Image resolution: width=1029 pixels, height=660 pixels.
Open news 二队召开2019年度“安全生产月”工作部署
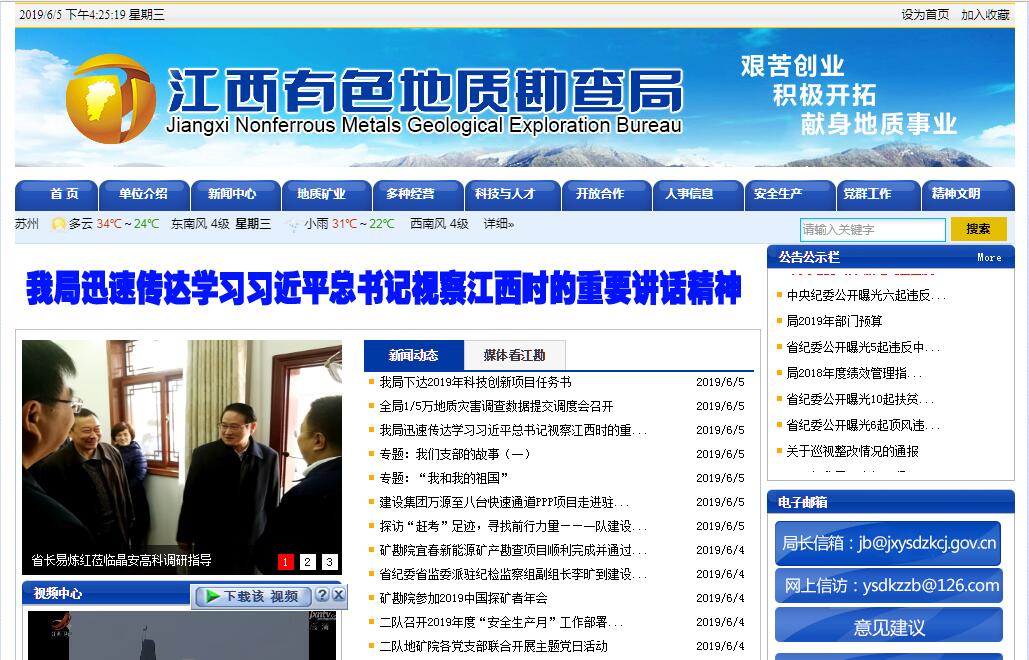[501, 622]
